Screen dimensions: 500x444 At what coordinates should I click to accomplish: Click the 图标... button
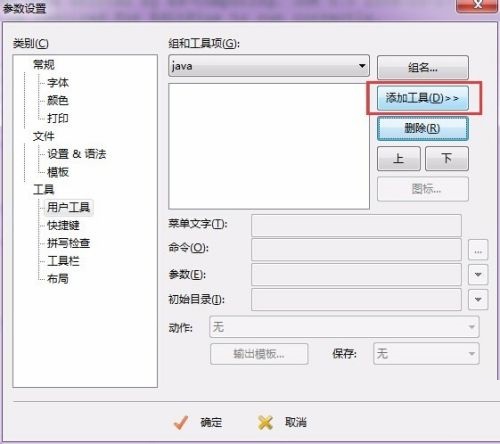pyautogui.click(x=423, y=189)
